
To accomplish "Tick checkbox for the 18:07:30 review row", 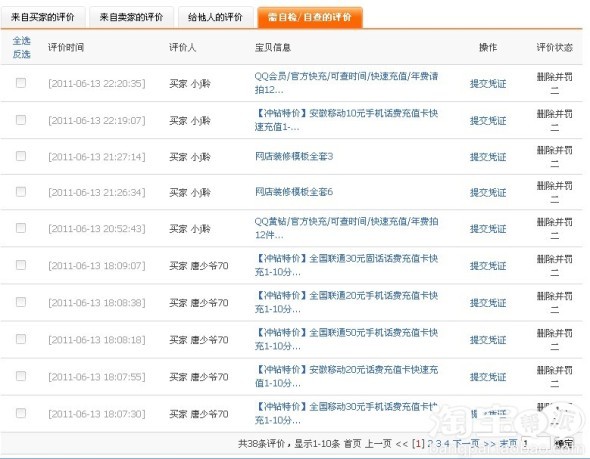I will tap(21, 413).
